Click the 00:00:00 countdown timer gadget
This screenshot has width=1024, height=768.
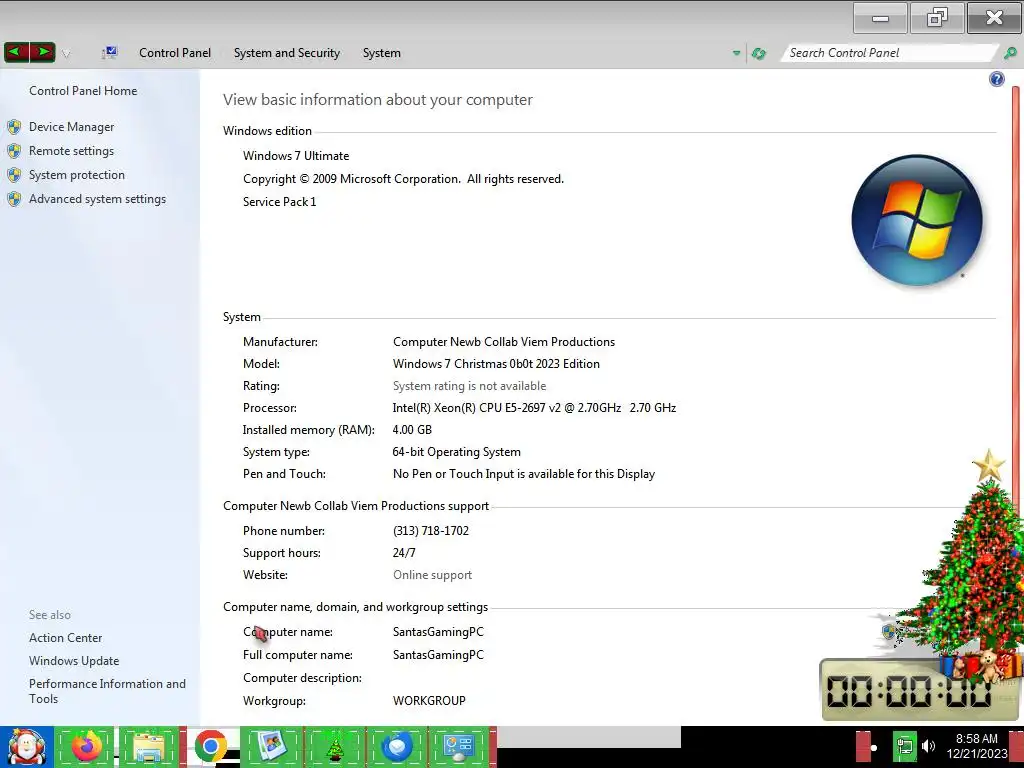click(909, 691)
